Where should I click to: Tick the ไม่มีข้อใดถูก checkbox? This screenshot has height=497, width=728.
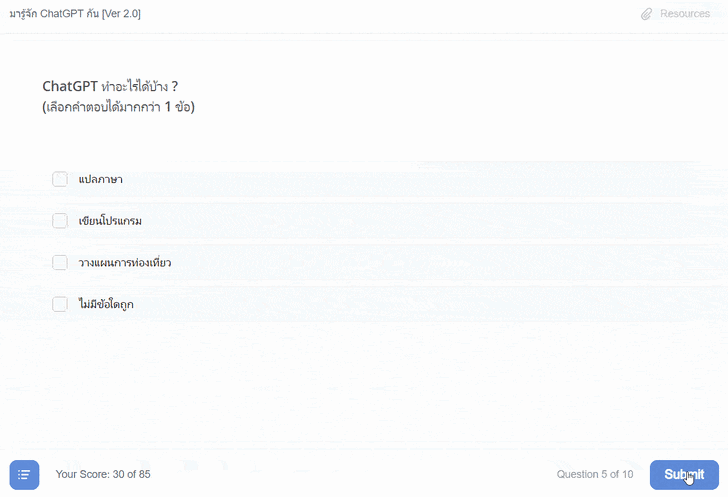click(60, 304)
